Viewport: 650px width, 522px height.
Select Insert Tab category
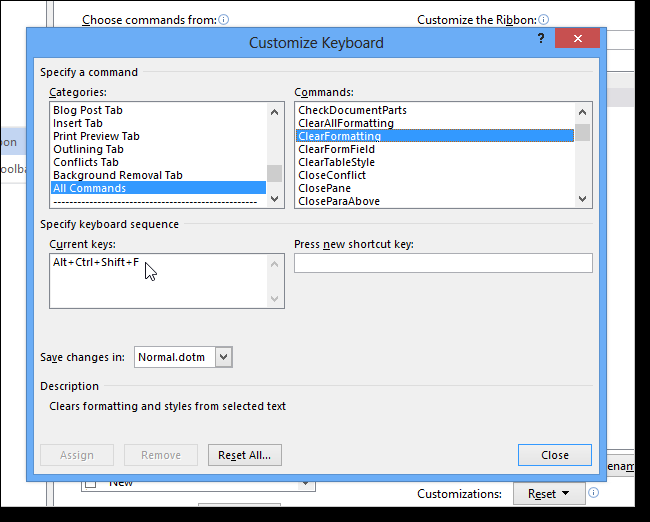(78, 123)
